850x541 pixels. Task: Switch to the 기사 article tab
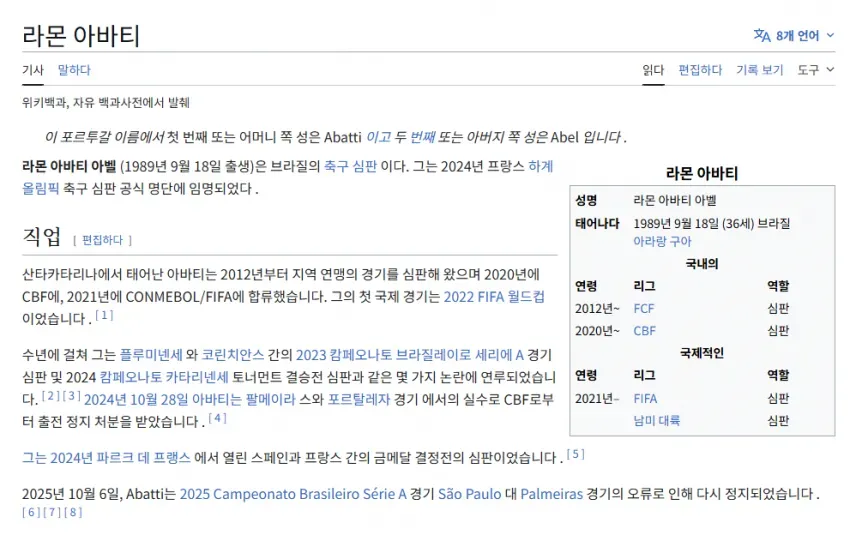tap(33, 70)
